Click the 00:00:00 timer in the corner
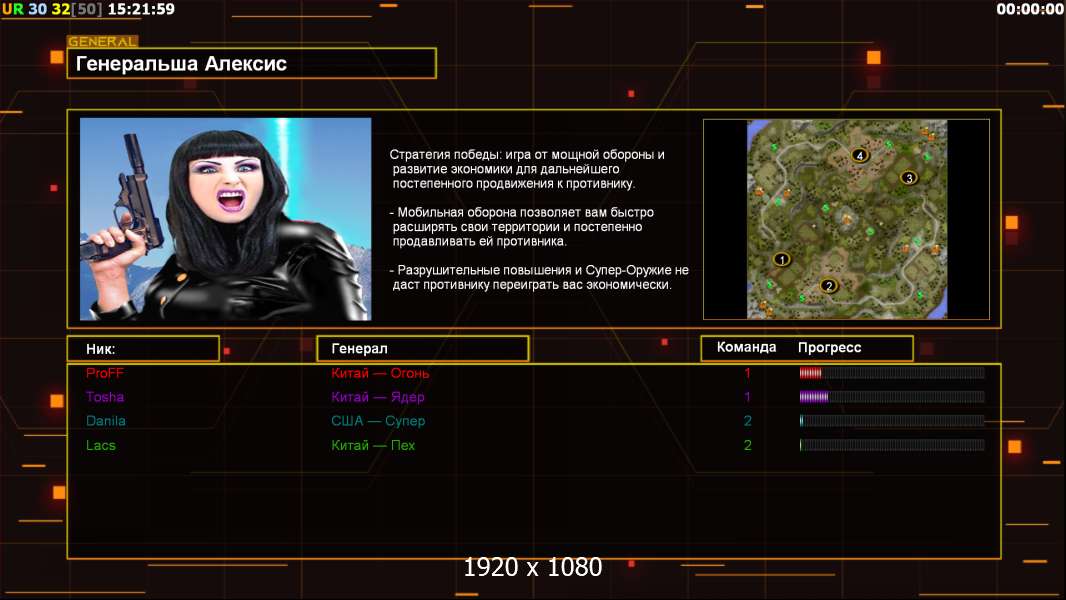Viewport: 1066px width, 600px height. tap(1029, 9)
